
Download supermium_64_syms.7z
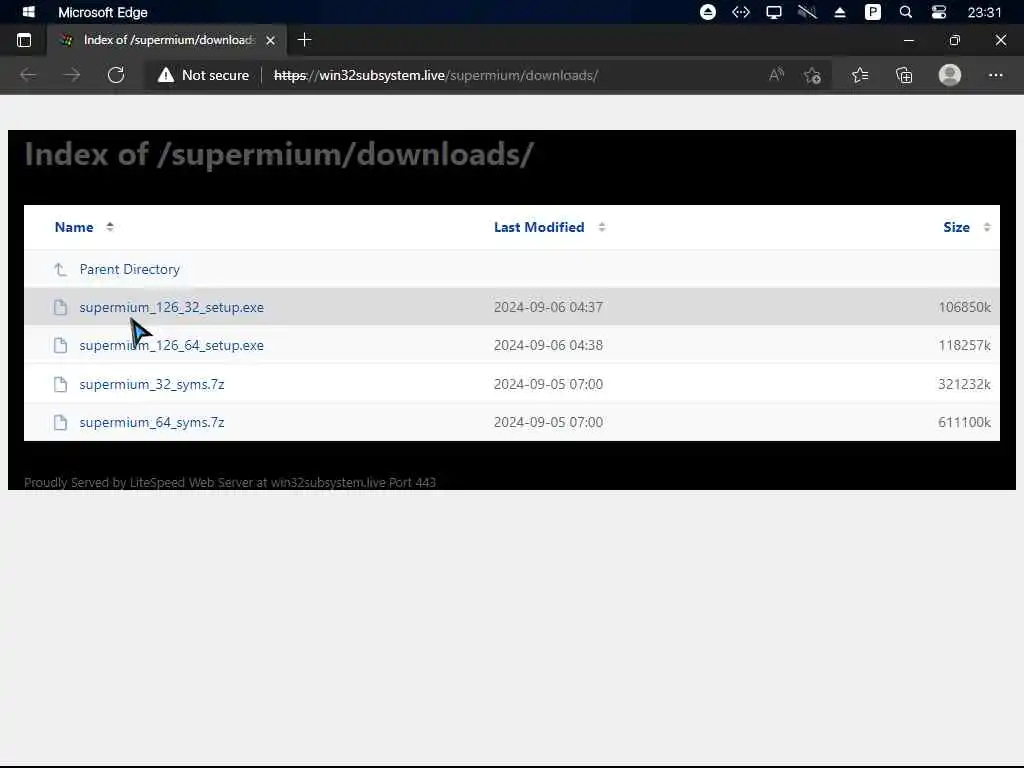pyautogui.click(x=152, y=423)
